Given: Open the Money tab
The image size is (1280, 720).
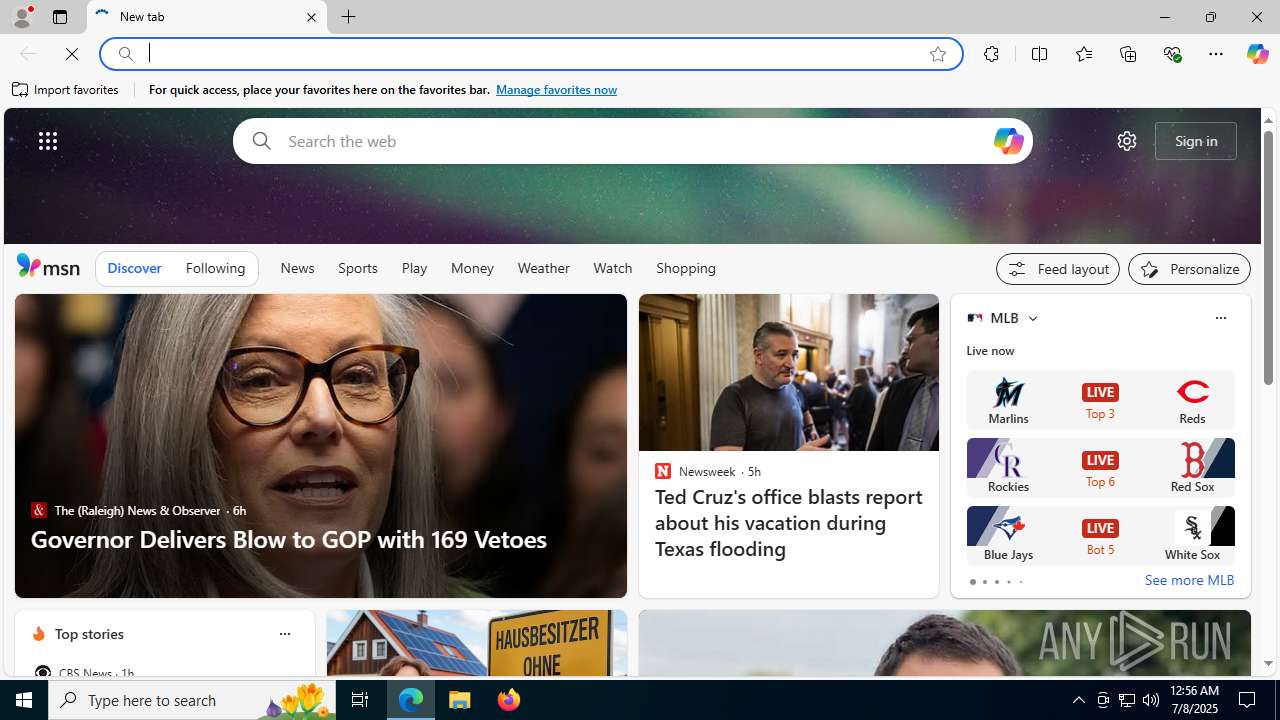Looking at the screenshot, I should click(x=472, y=268).
